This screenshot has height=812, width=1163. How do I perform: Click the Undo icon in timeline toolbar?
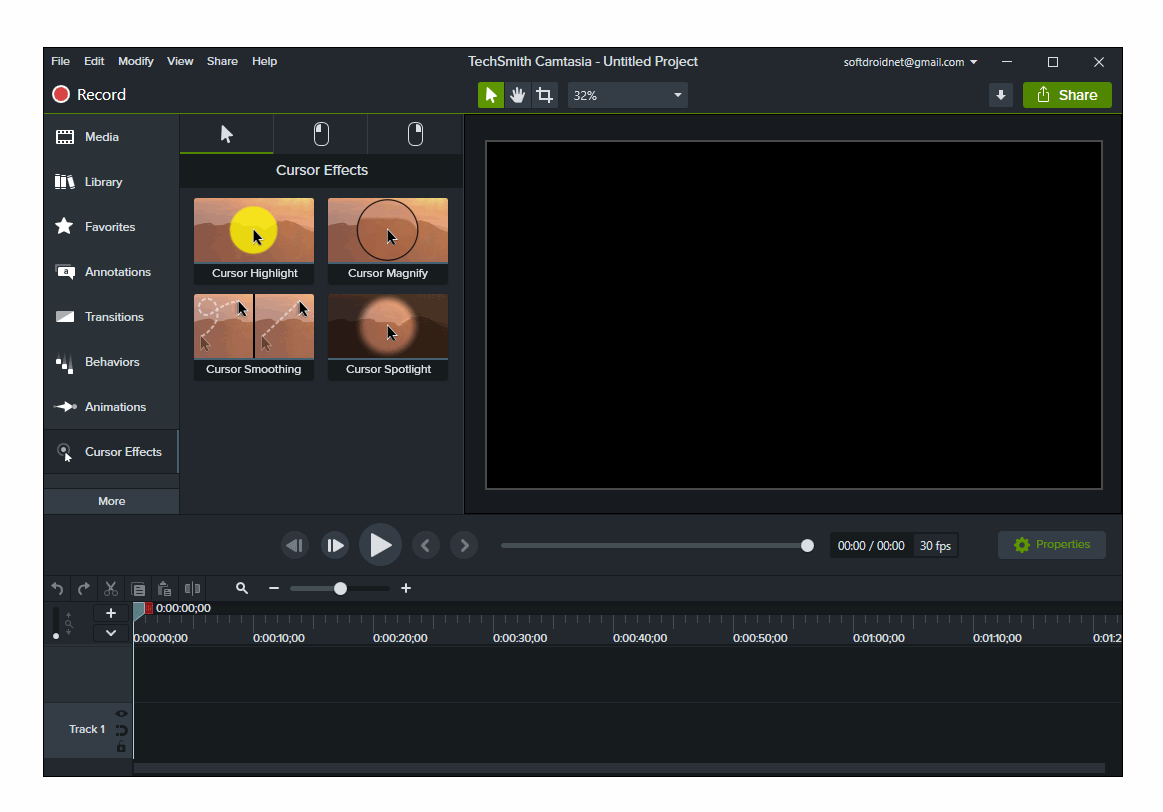(x=57, y=589)
